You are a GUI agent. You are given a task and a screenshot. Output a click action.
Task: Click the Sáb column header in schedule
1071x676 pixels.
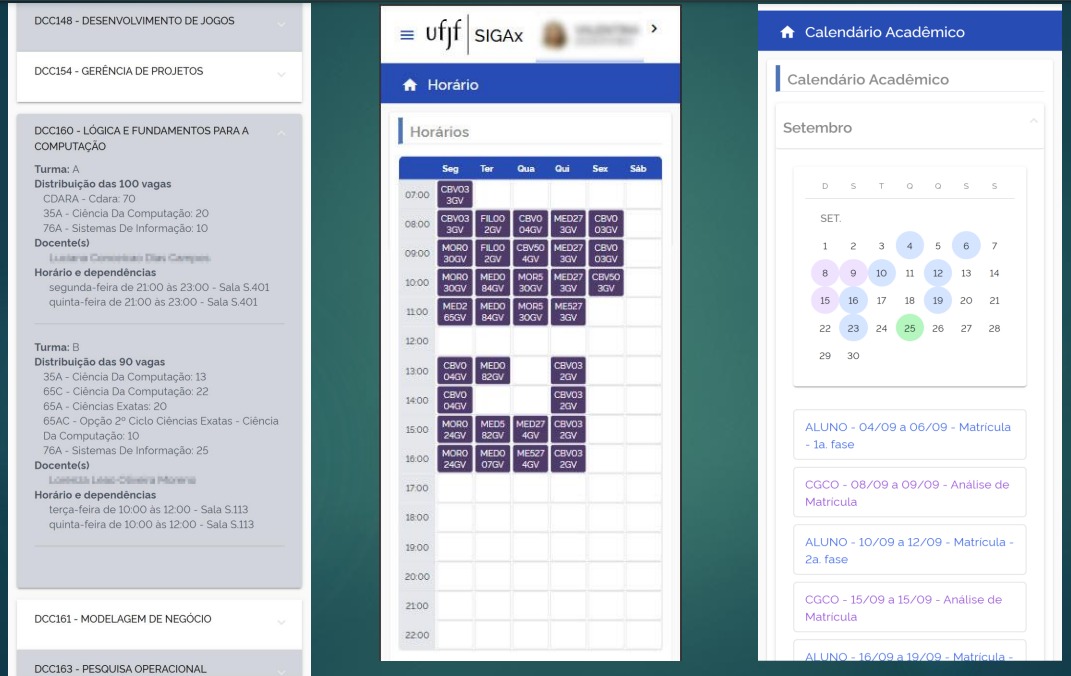(x=638, y=169)
